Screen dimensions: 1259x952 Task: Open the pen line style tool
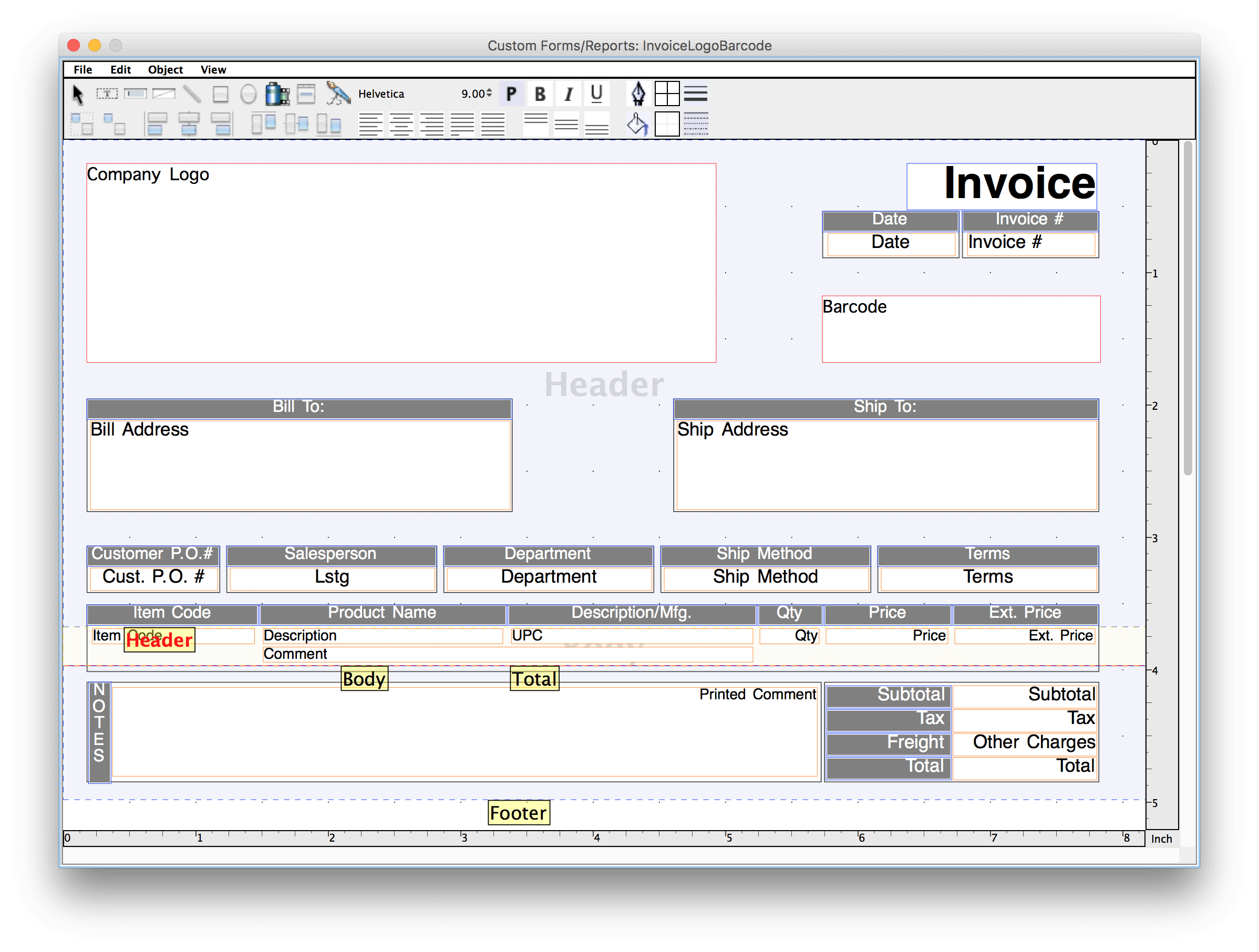point(638,94)
